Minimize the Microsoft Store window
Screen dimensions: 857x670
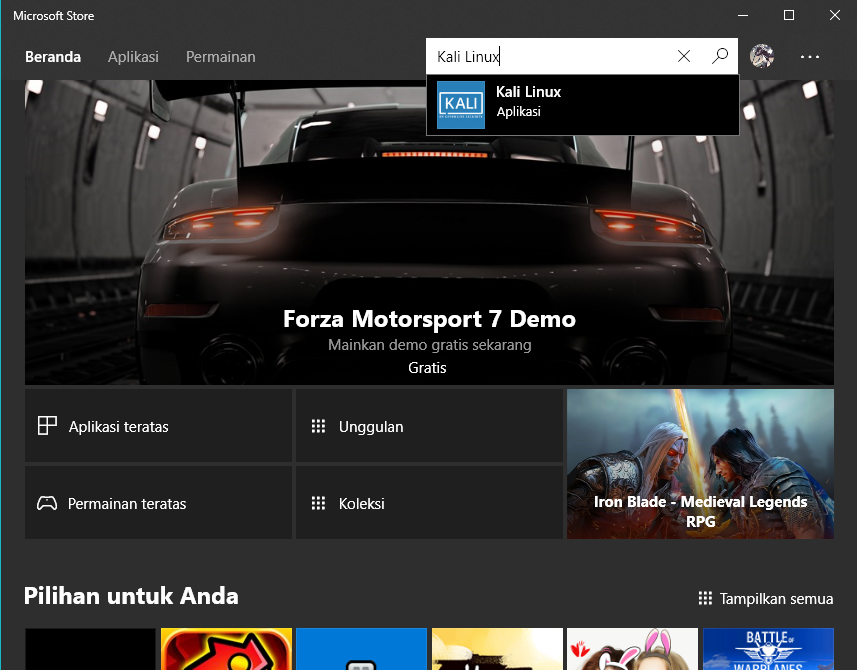743,15
